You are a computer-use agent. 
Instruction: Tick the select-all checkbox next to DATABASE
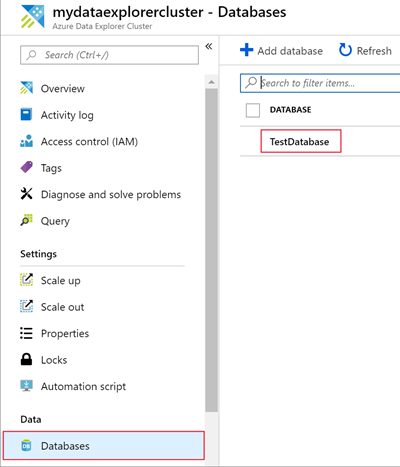[x=253, y=110]
